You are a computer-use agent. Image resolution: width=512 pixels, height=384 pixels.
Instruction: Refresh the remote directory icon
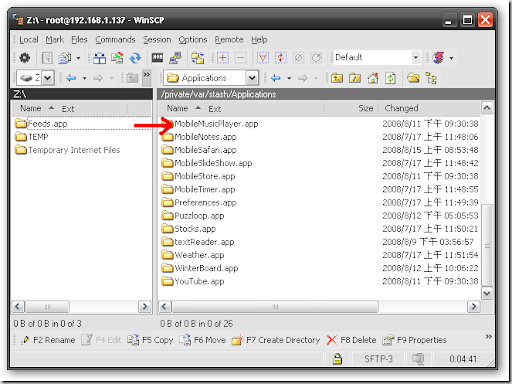coord(390,78)
